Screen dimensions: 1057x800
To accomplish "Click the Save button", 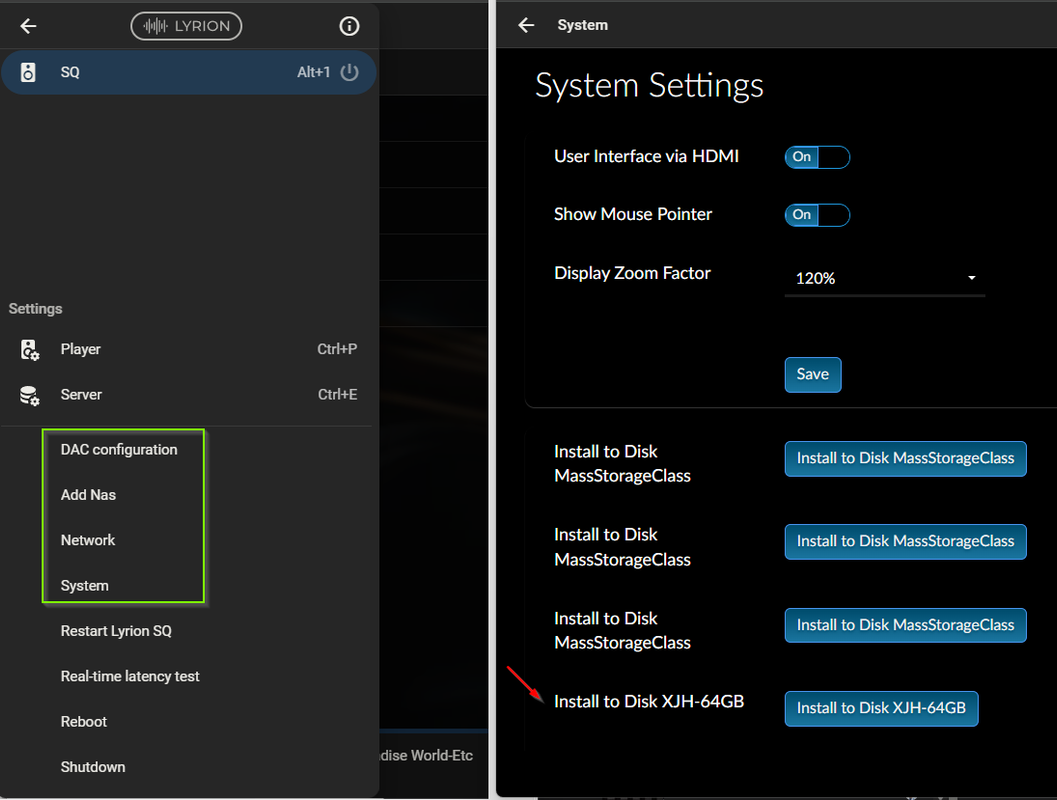I will [x=812, y=375].
